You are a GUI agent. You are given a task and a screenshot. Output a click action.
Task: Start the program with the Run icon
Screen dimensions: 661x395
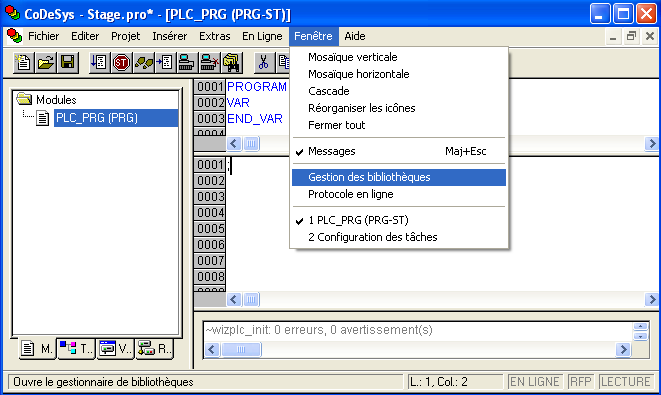99,62
